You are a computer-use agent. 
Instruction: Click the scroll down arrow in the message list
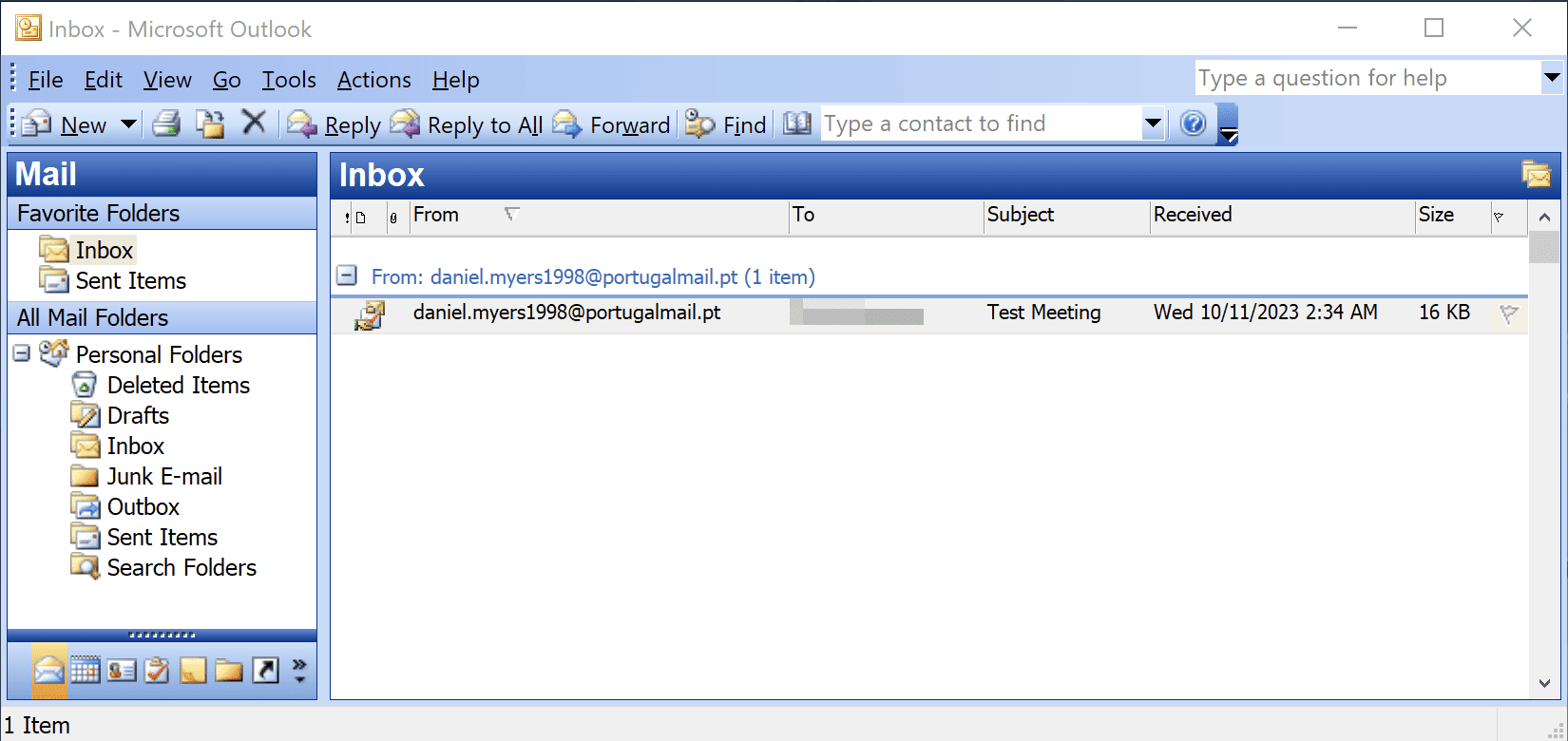[x=1544, y=683]
